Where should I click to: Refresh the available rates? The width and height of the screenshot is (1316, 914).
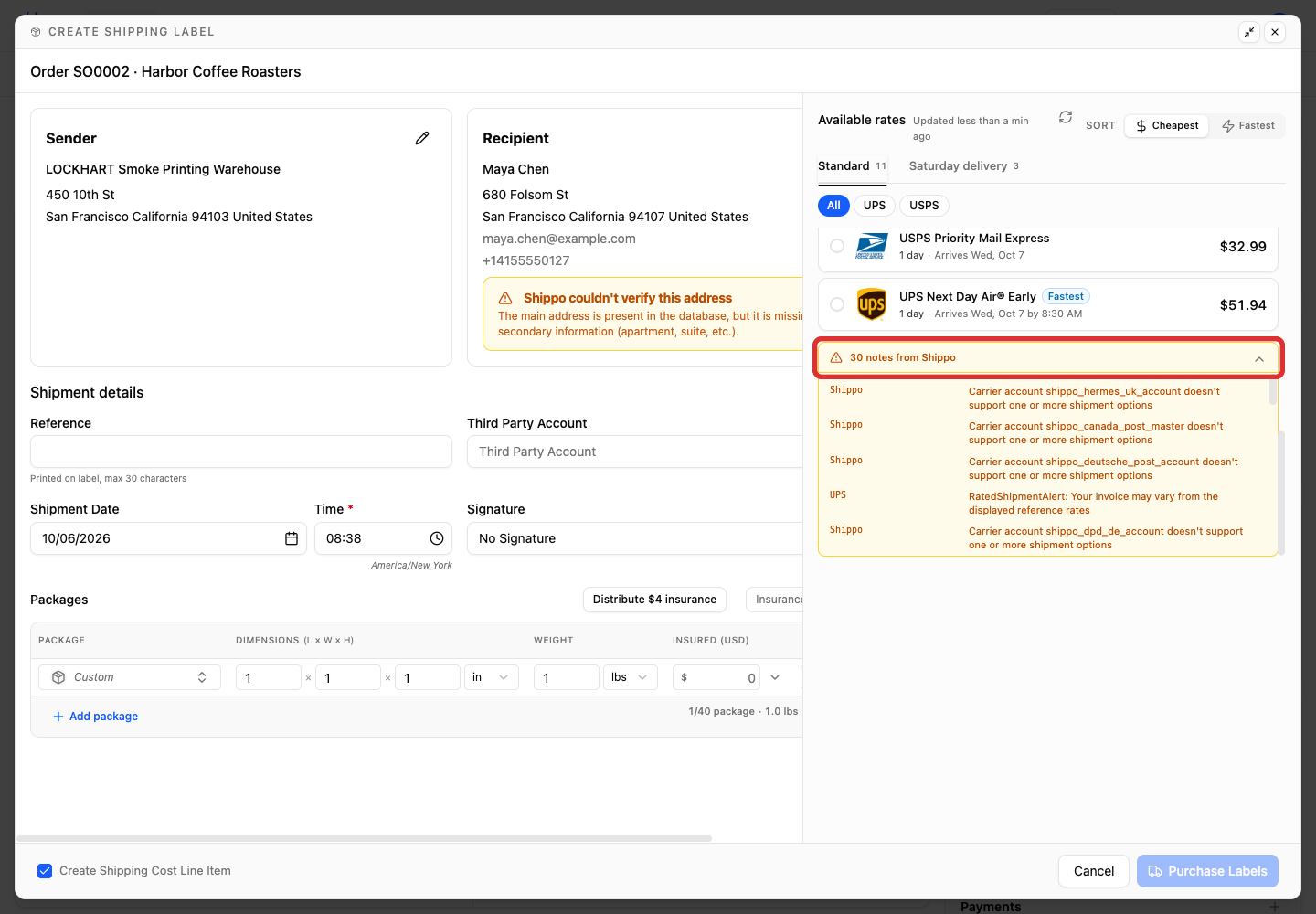pyautogui.click(x=1066, y=118)
